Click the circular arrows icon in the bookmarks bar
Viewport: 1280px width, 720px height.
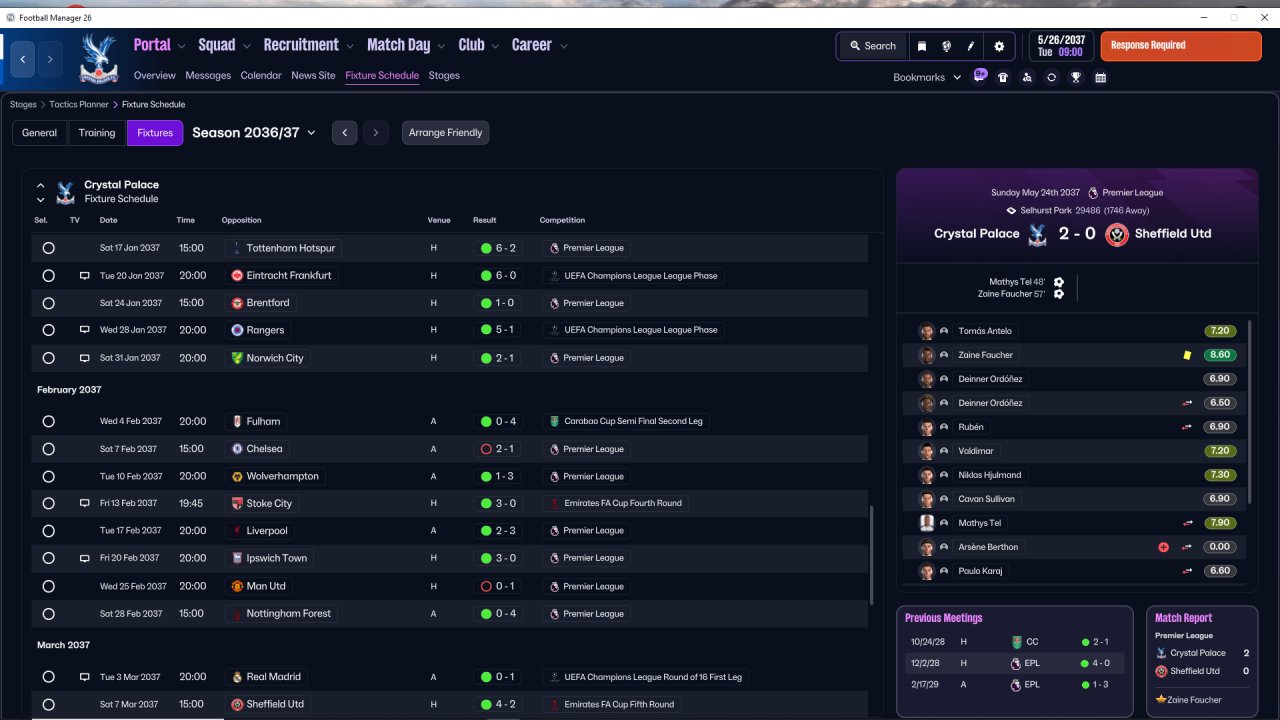click(x=1051, y=77)
